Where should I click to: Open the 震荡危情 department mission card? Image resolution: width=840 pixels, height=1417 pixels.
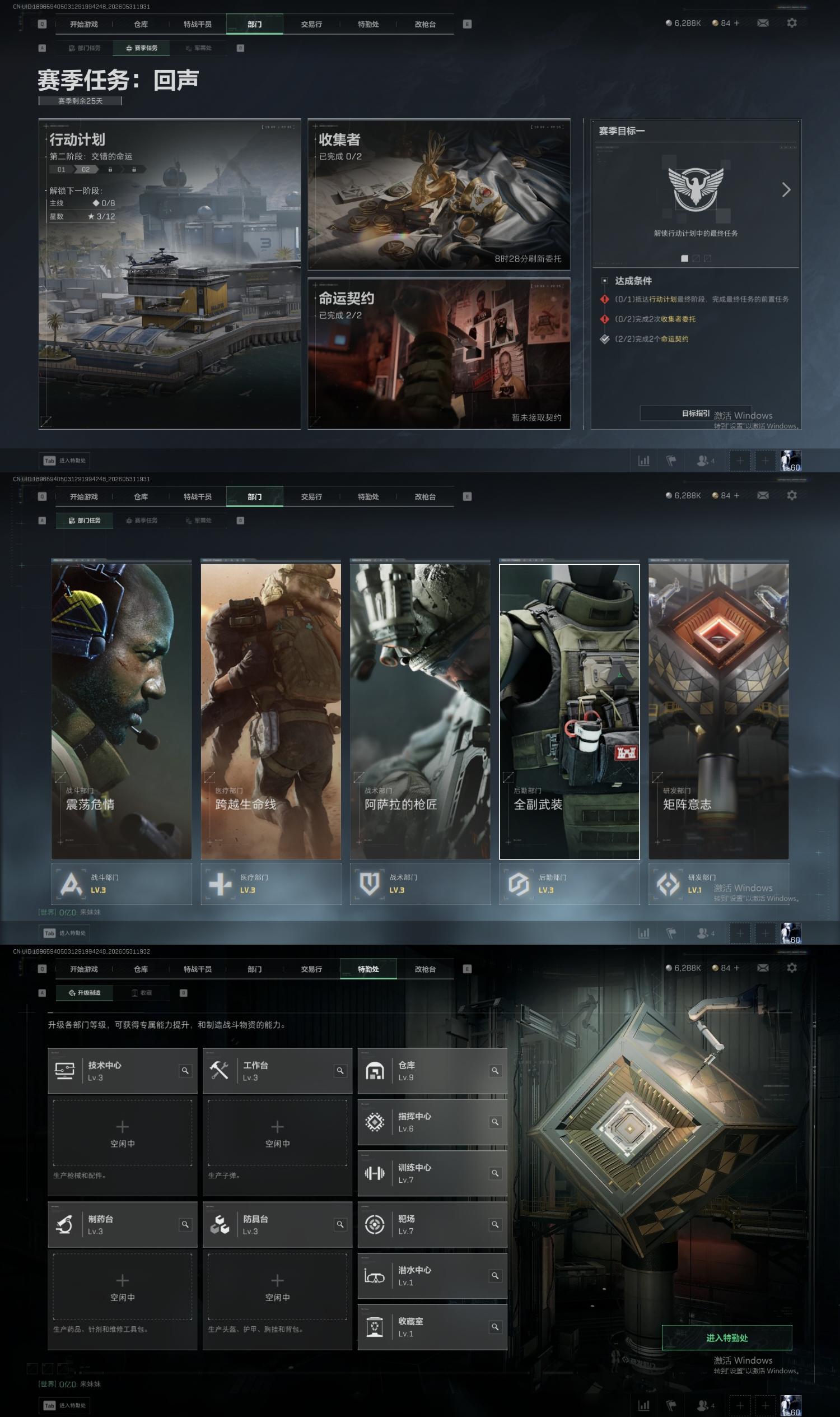coord(122,711)
